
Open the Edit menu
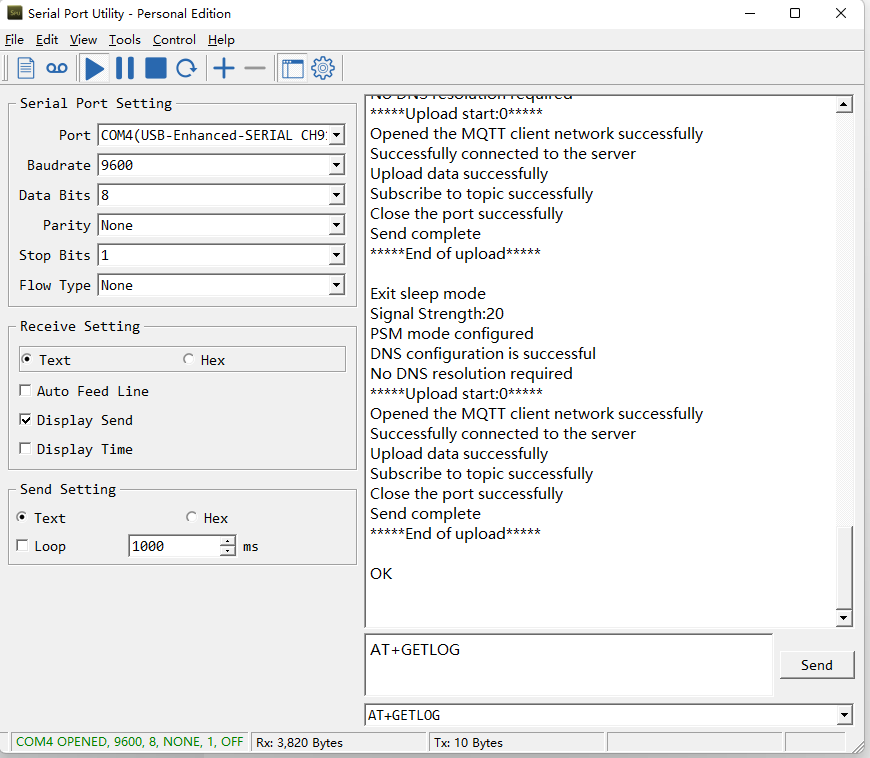point(47,40)
